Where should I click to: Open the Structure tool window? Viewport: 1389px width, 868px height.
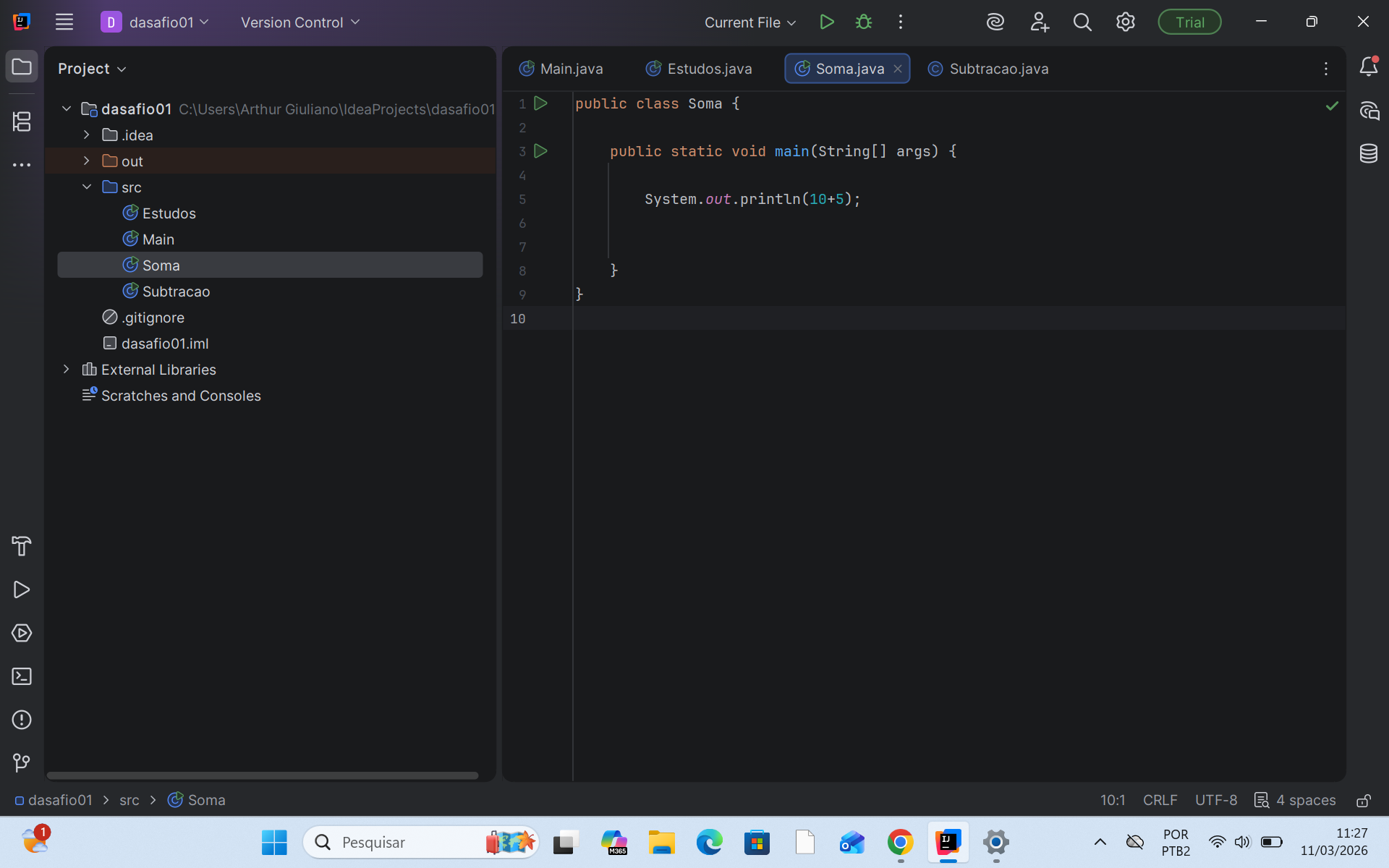(x=22, y=121)
